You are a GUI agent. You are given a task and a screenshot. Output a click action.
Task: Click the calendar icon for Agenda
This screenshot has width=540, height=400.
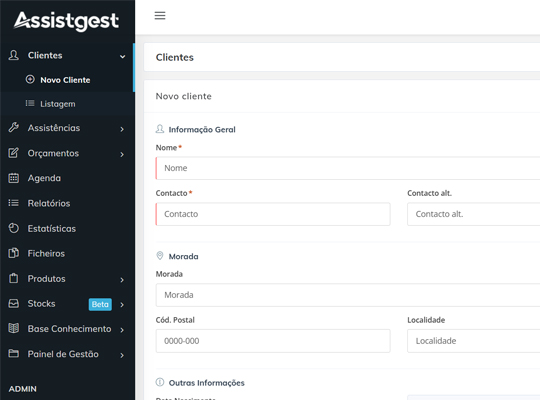[13, 178]
